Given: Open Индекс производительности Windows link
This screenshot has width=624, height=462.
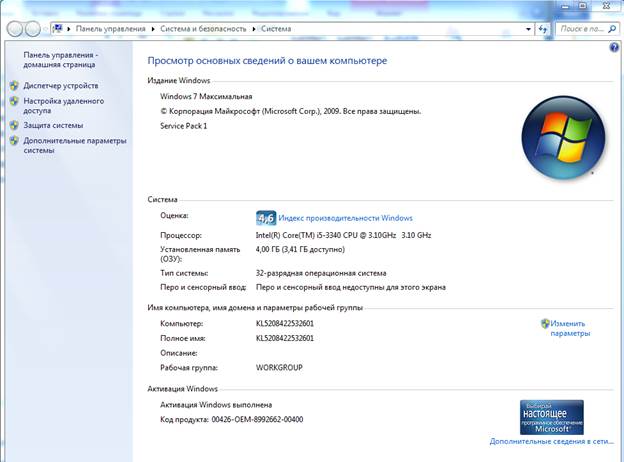Looking at the screenshot, I should pos(345,218).
